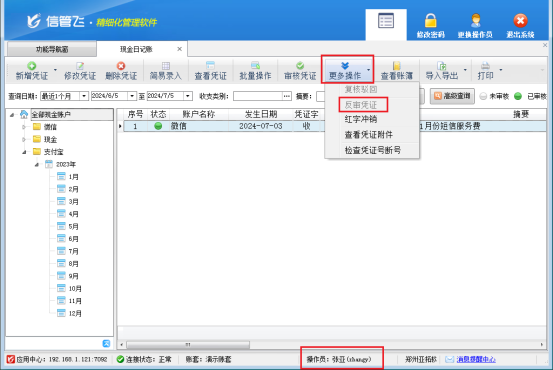Open the start date 2024/6/5 picker arrow
This screenshot has height=370, width=553.
132,96
